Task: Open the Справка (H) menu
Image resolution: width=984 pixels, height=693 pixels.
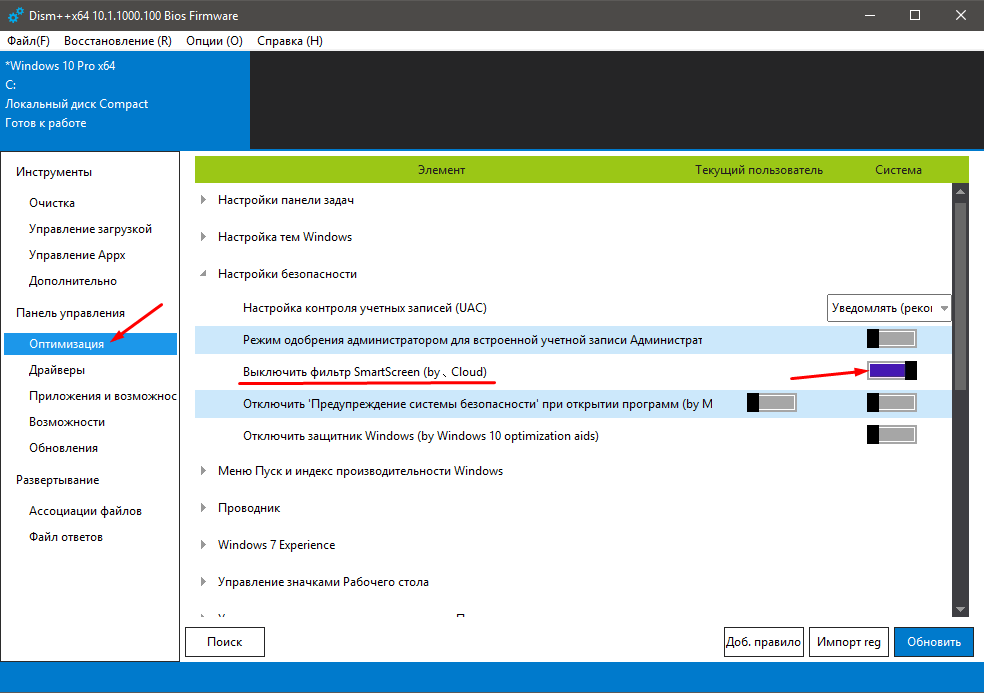Action: [x=290, y=41]
